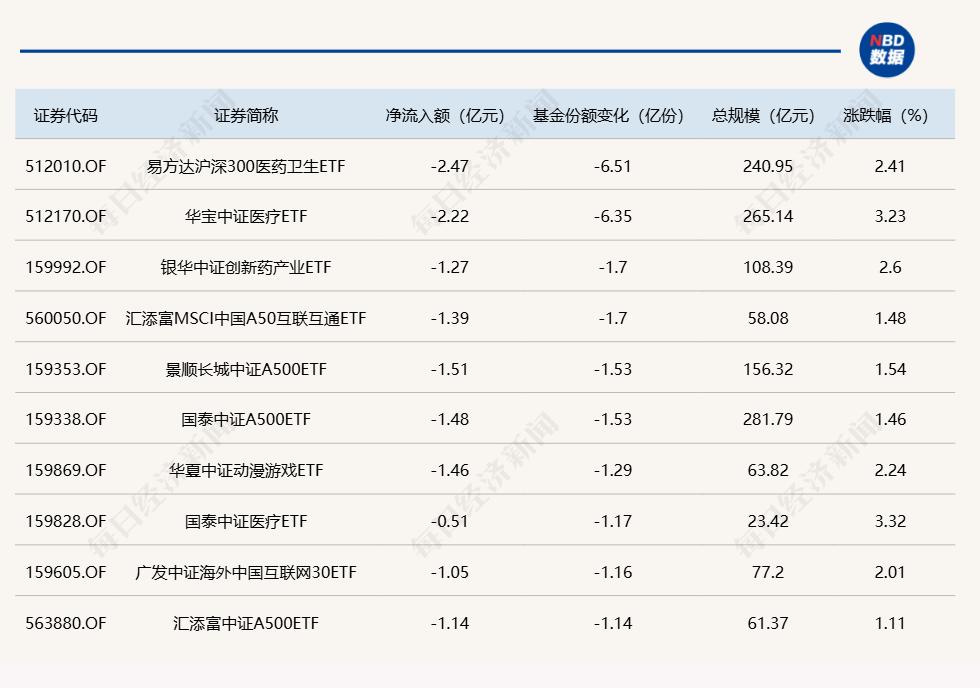Click the 基金份额变化(亿份) column header
This screenshot has height=688, width=980.
pos(609,116)
